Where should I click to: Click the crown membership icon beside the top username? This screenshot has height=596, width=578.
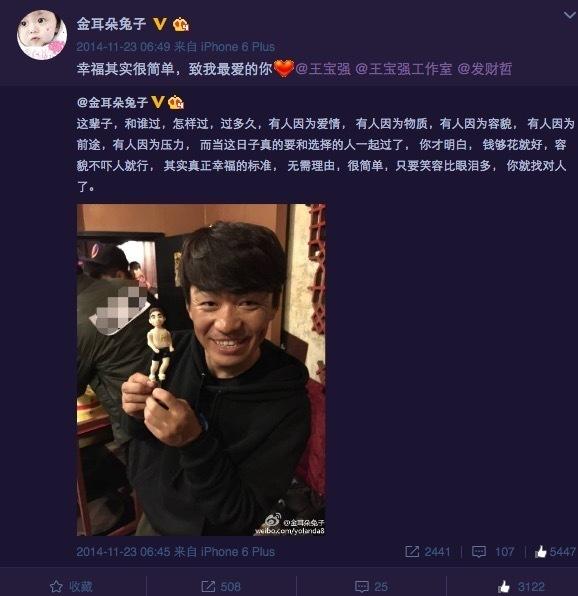(x=181, y=25)
